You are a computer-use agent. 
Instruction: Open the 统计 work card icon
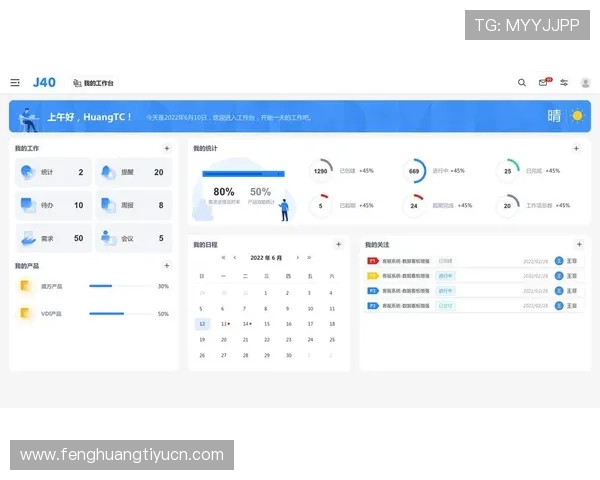(x=27, y=172)
